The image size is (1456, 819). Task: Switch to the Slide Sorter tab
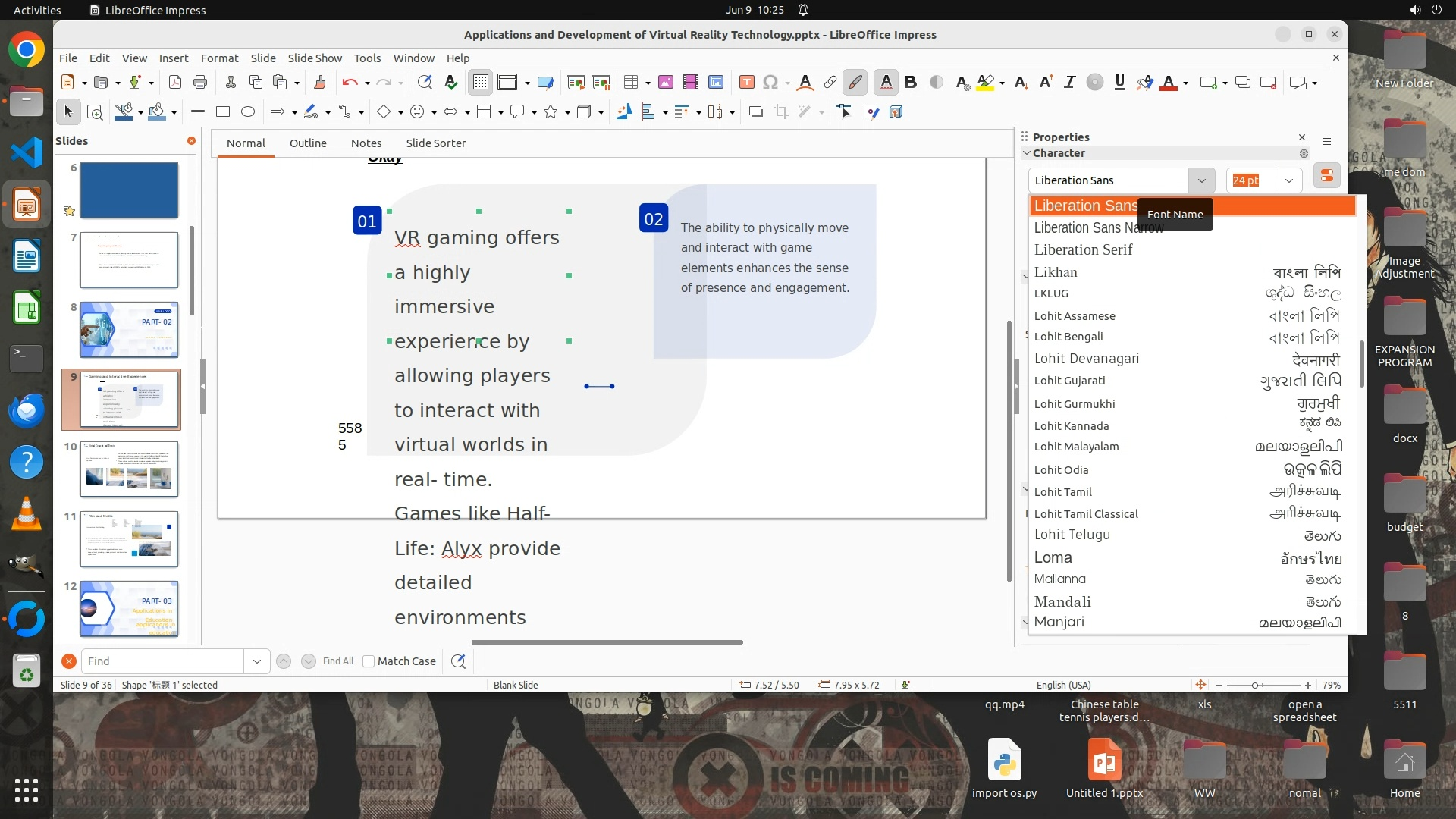(435, 143)
